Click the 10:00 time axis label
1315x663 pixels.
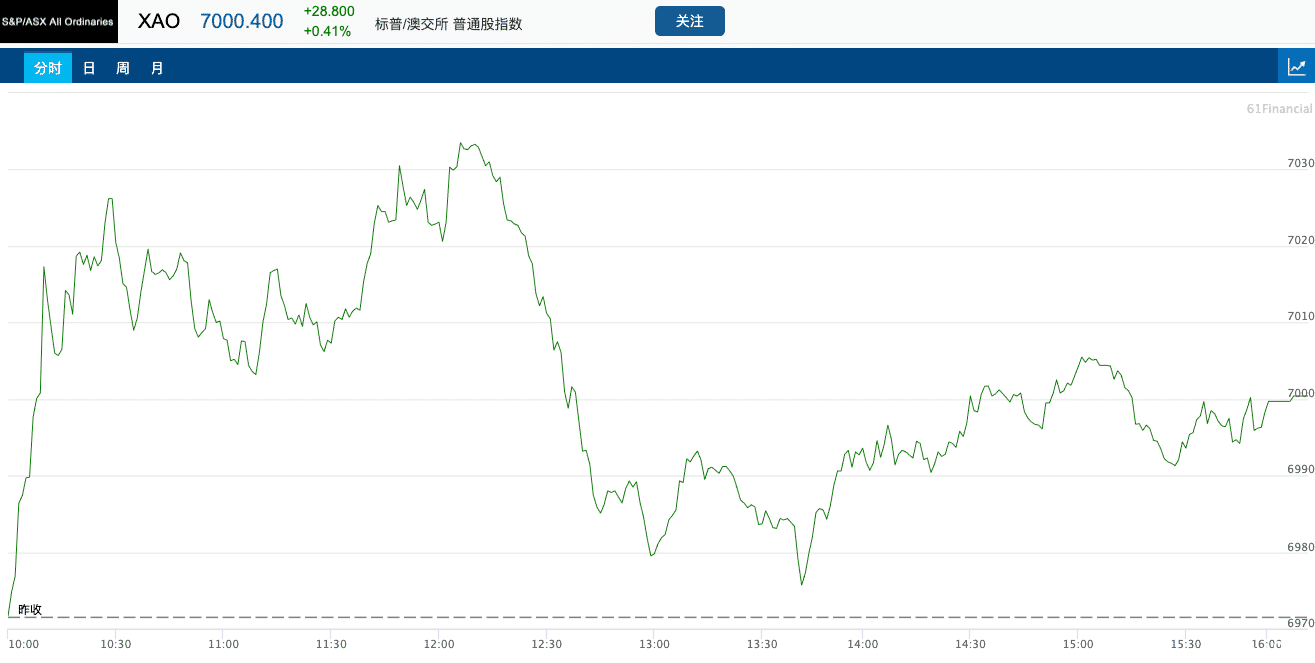coord(23,645)
